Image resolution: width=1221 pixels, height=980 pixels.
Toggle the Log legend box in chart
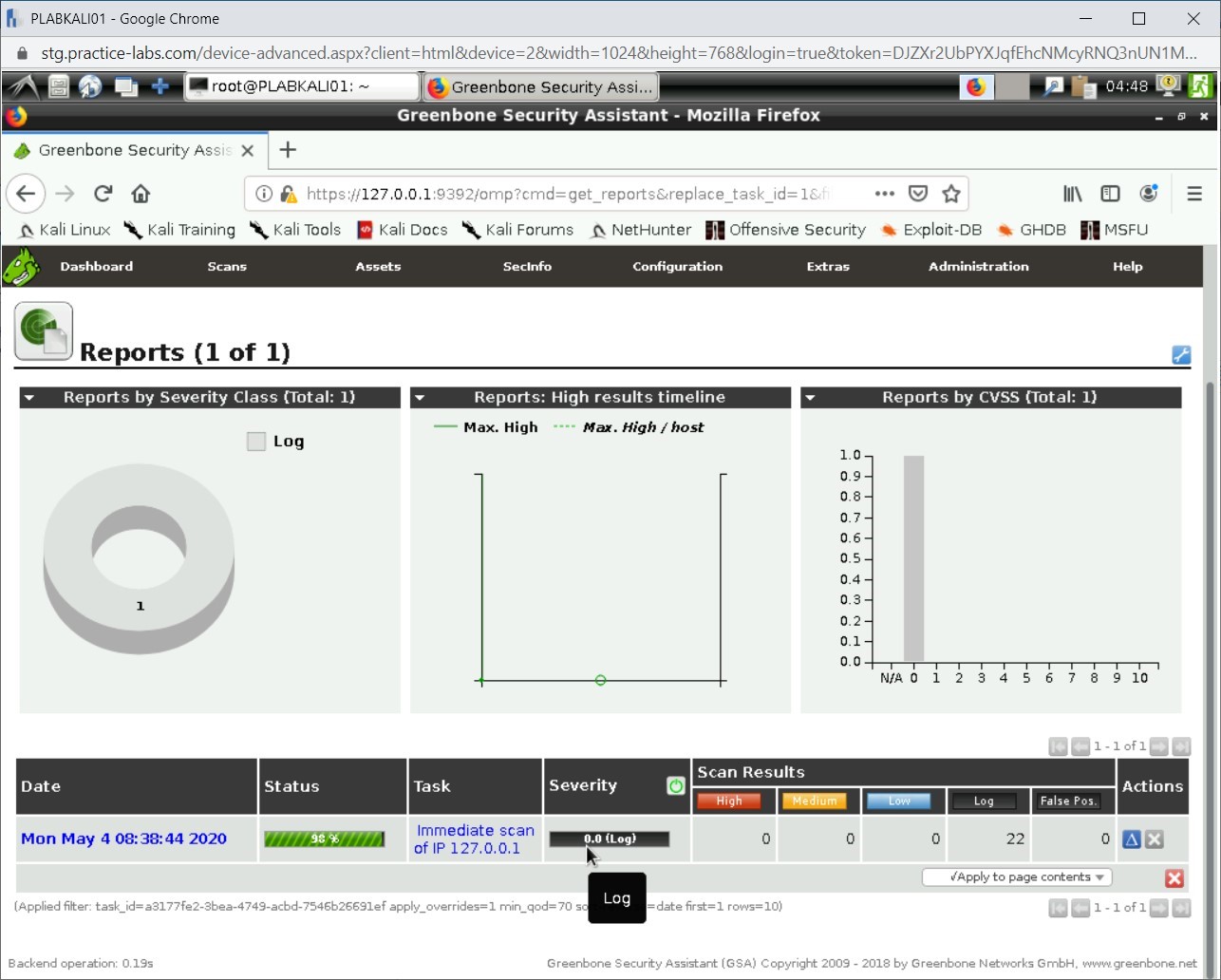pos(256,442)
